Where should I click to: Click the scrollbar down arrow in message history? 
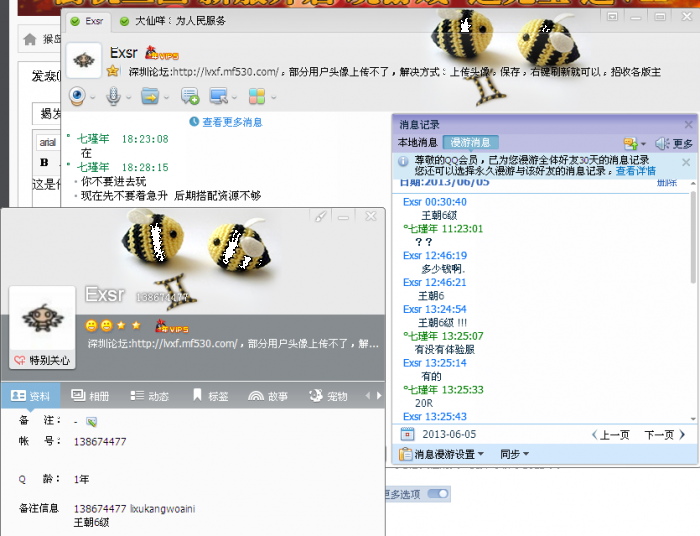click(x=693, y=419)
